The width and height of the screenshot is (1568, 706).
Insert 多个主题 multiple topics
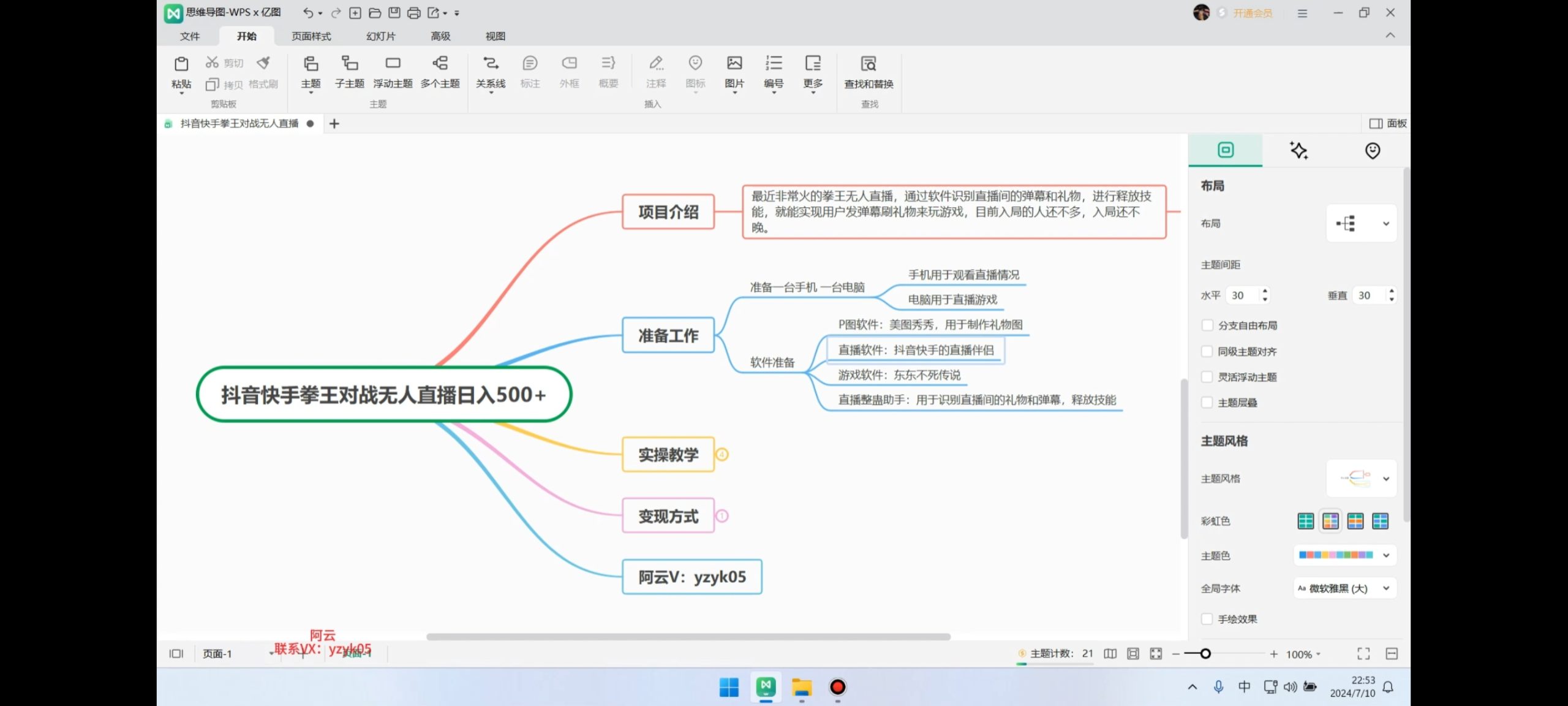[x=440, y=72]
